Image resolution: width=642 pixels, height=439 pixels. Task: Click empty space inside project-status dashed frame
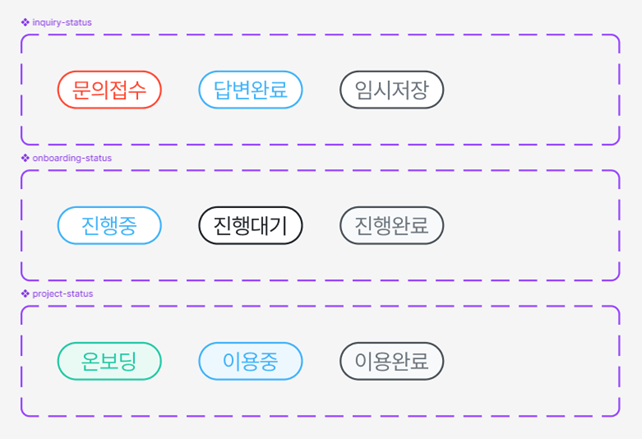[x=530, y=361]
